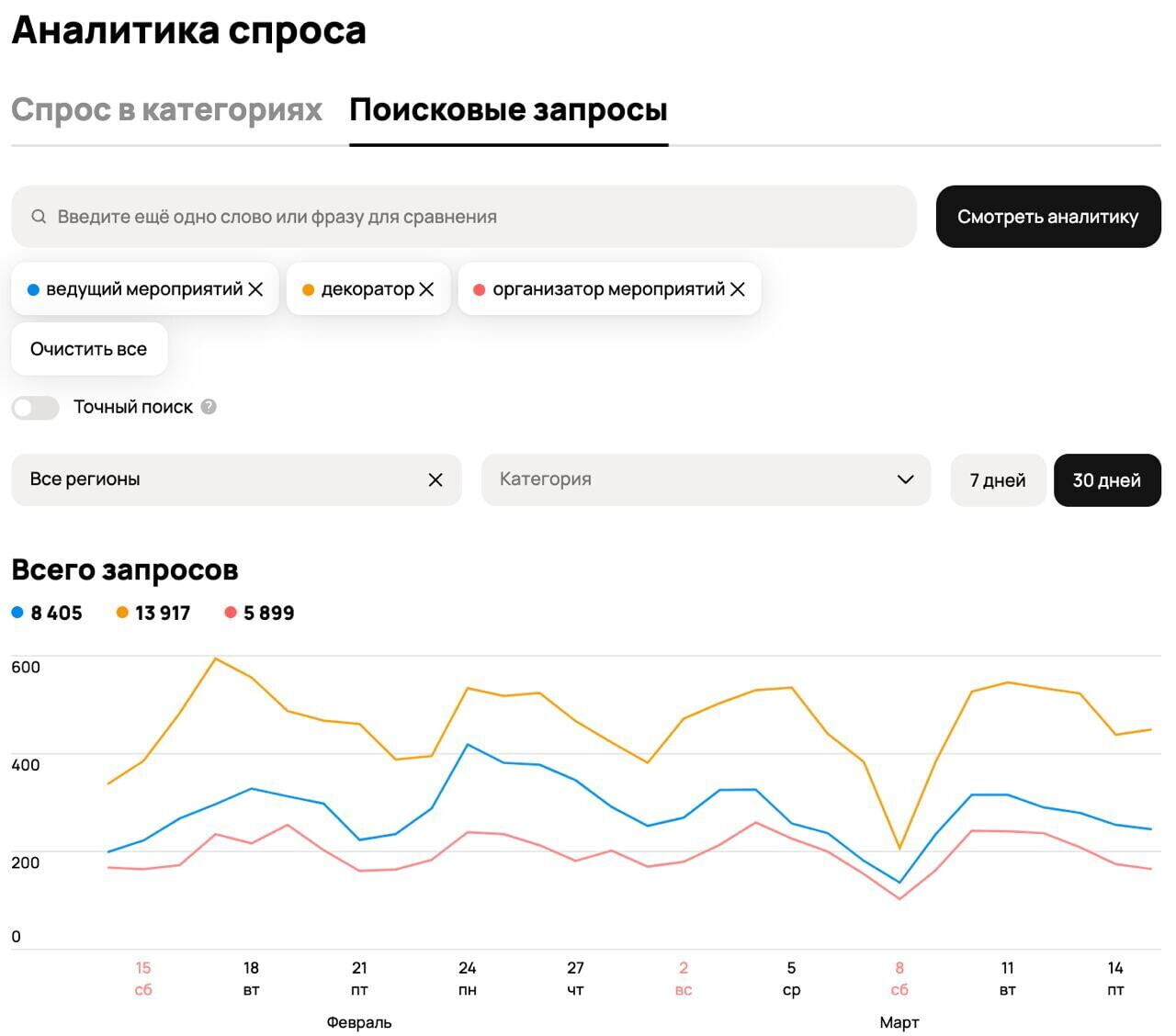This screenshot has width=1176, height=1036.
Task: Click the red dot legend for 5 899
Action: click(231, 613)
